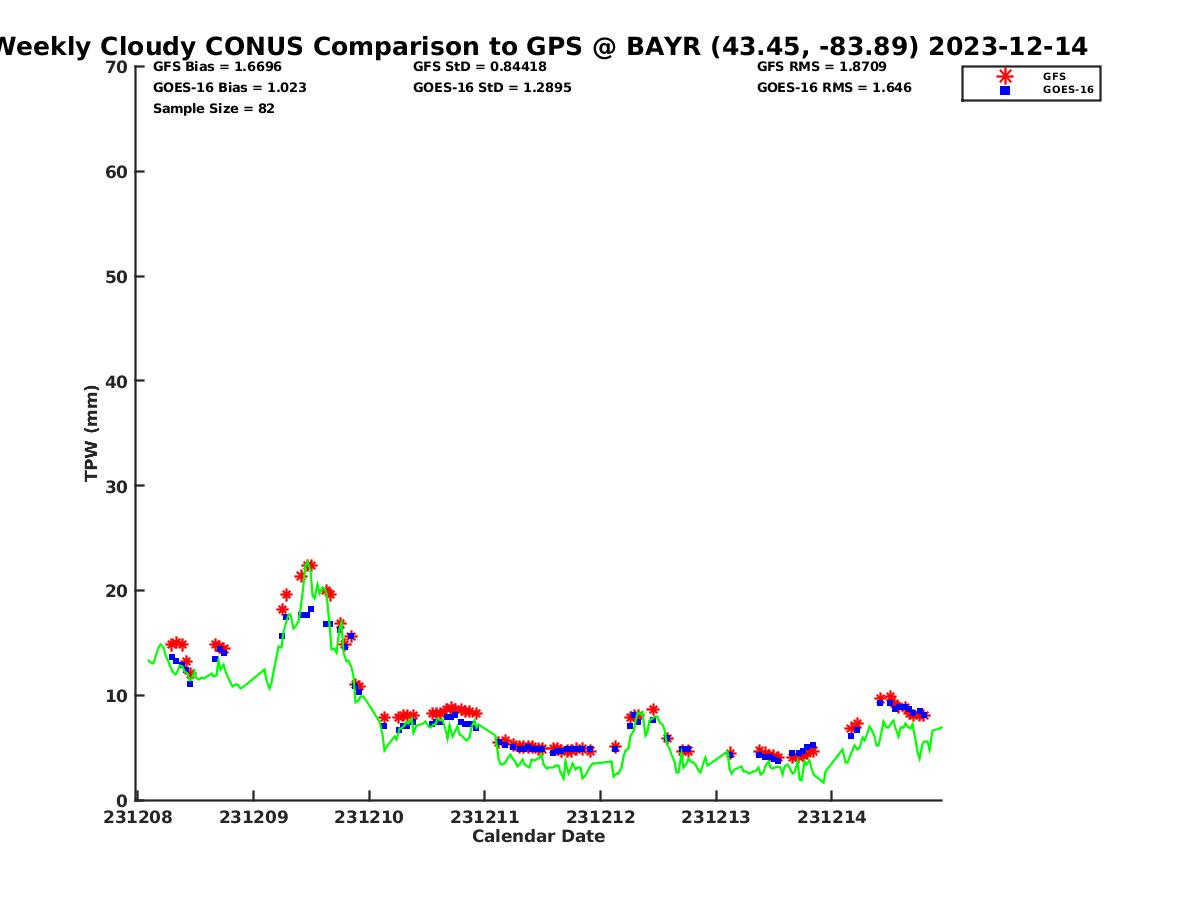Click the 231211 x-axis tick label

(485, 818)
